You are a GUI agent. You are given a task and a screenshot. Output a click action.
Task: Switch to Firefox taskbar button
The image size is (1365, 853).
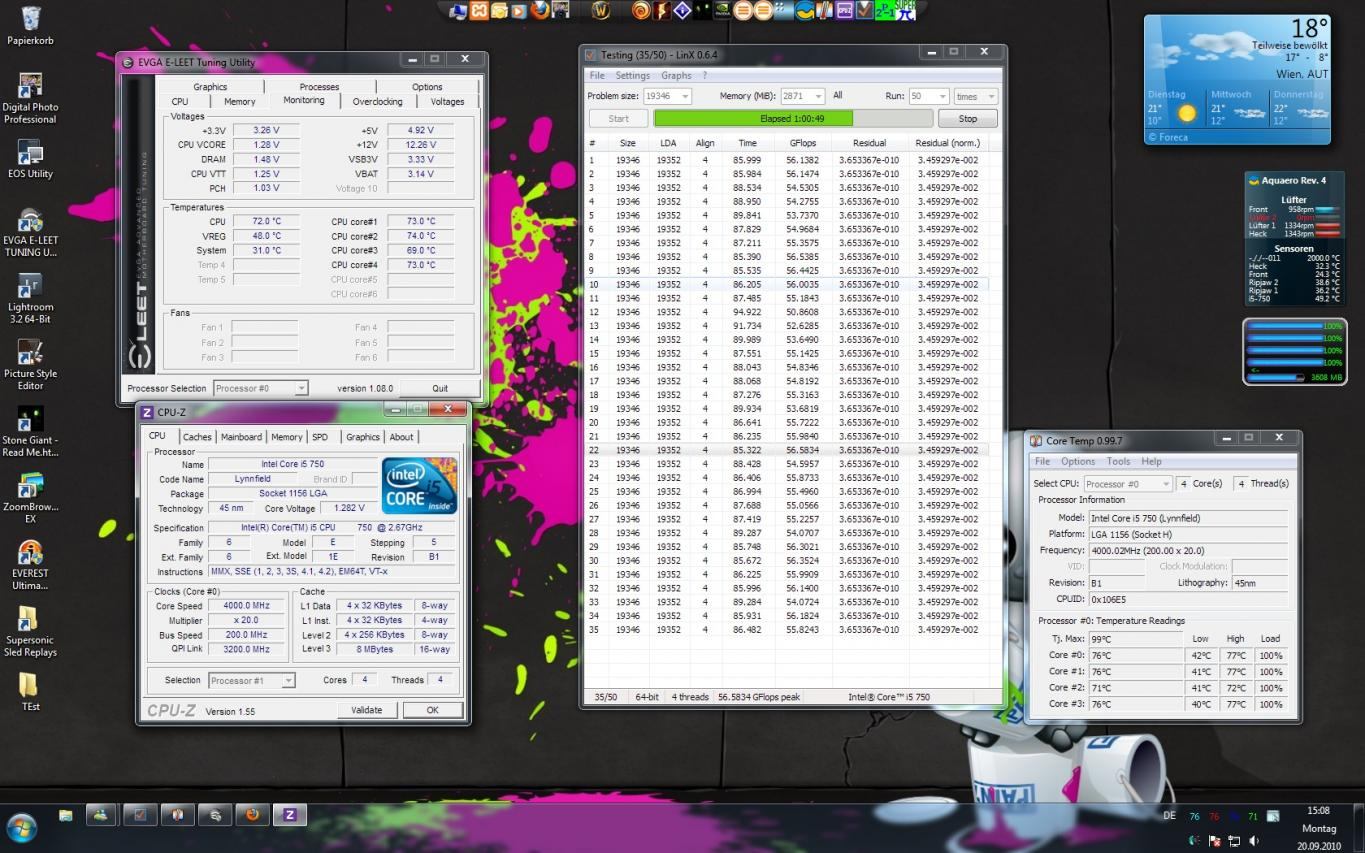coord(252,815)
